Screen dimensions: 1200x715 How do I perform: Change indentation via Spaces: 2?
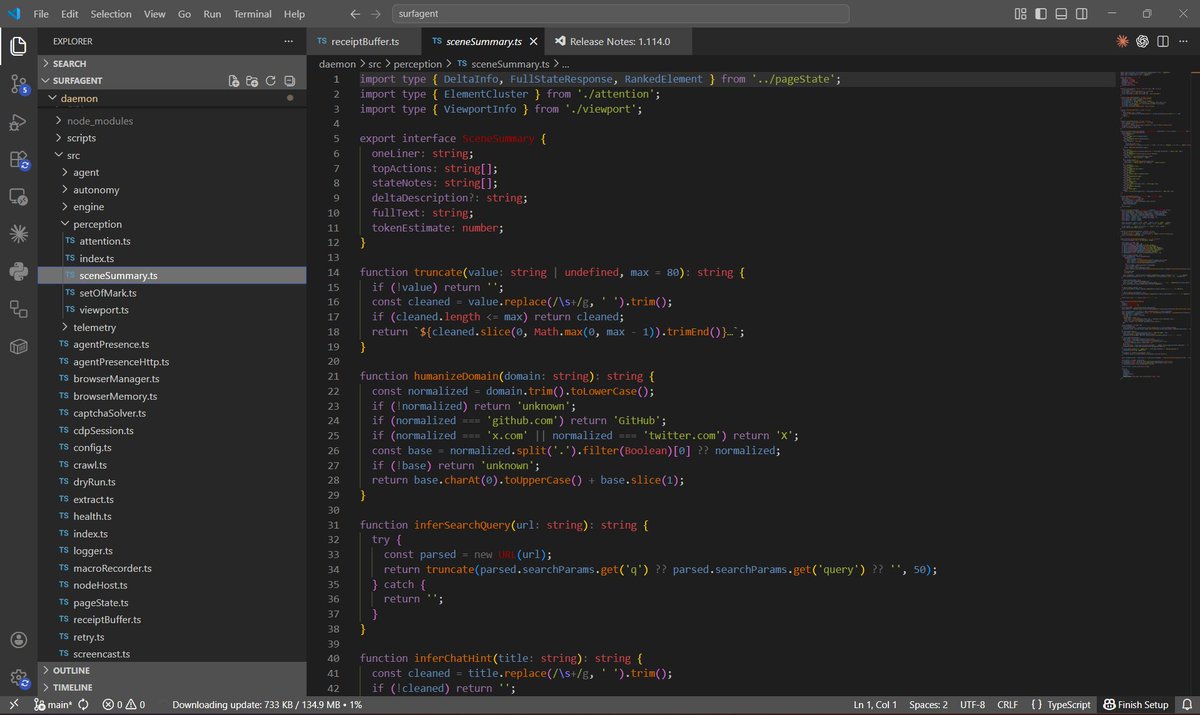click(930, 704)
